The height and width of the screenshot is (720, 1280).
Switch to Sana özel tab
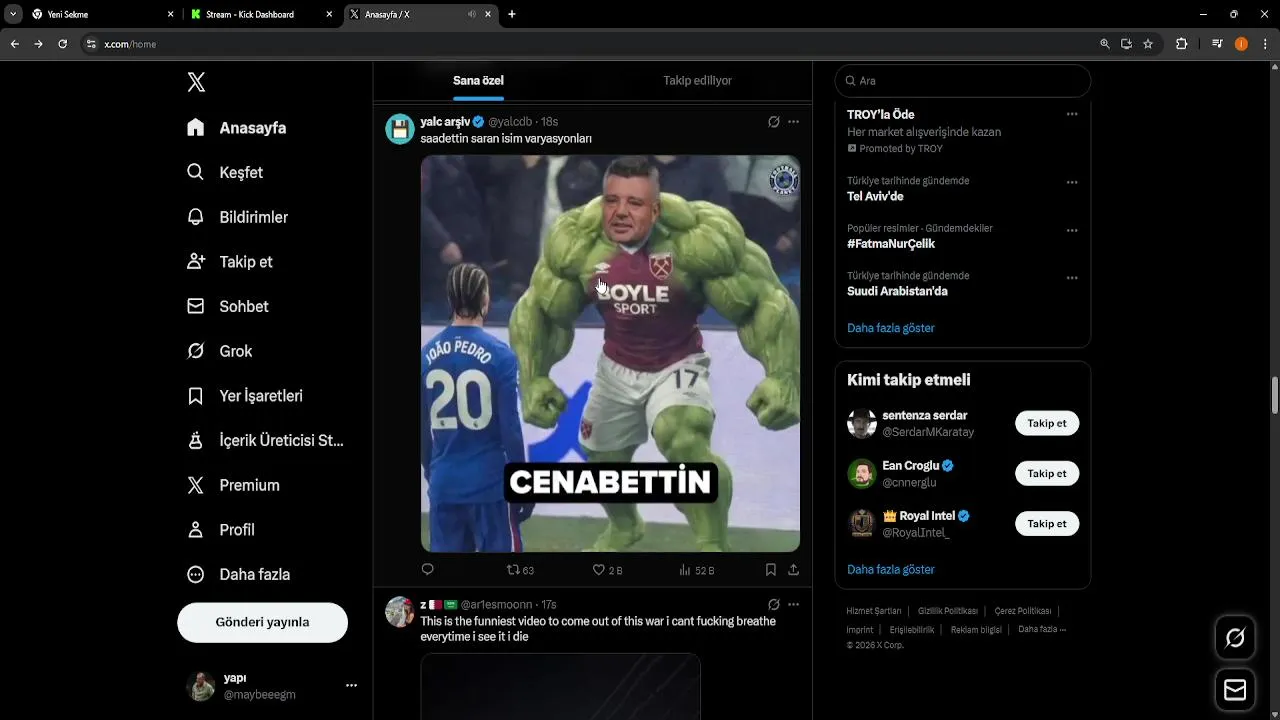pyautogui.click(x=478, y=81)
